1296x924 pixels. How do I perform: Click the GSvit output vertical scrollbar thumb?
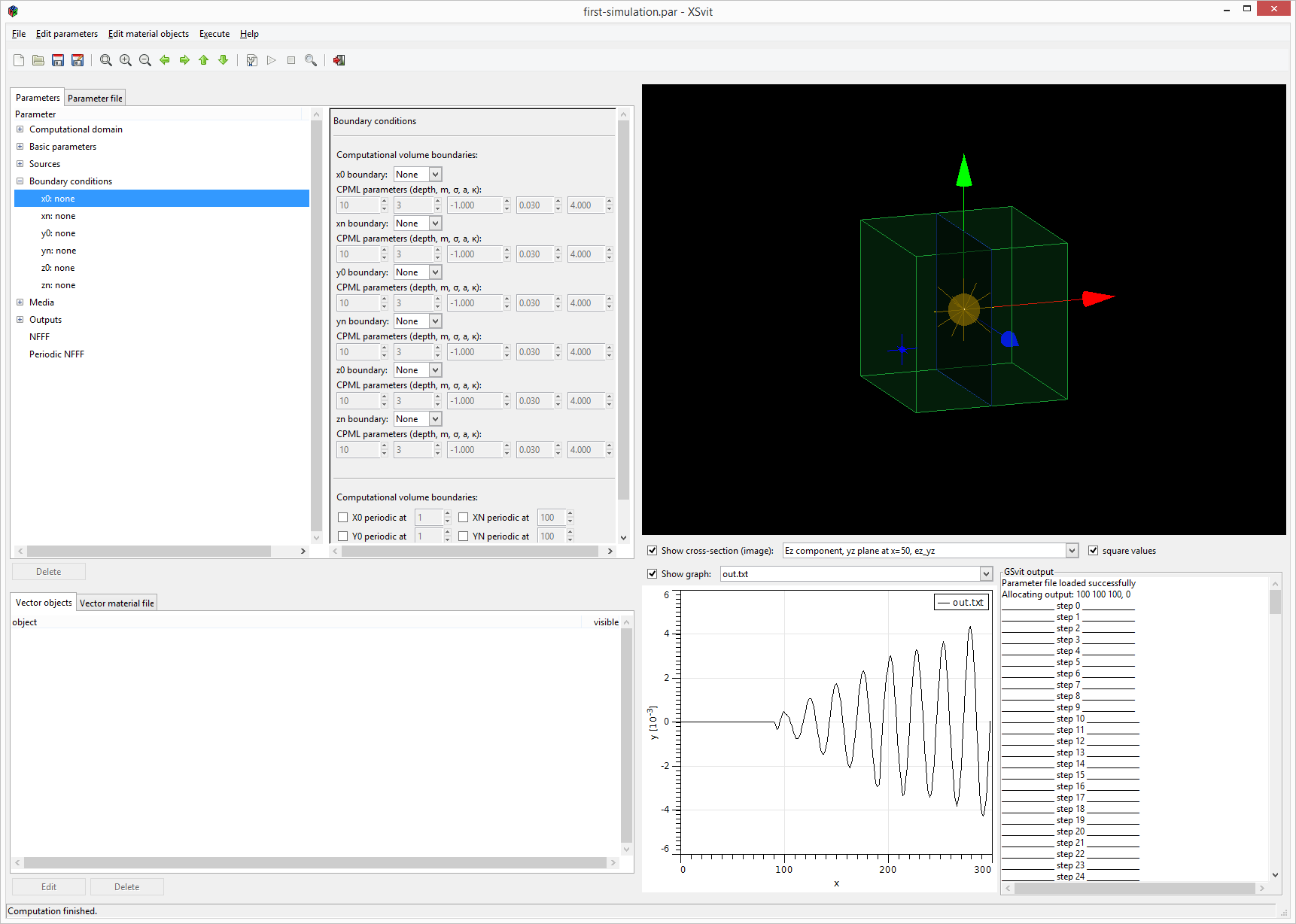click(1275, 602)
